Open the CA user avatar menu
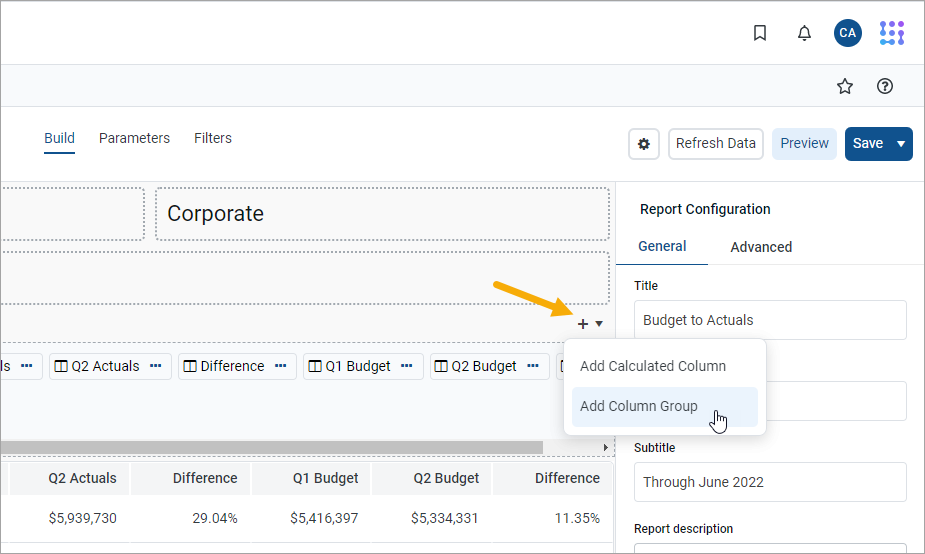Screen dimensions: 925x554 pyautogui.click(x=847, y=33)
